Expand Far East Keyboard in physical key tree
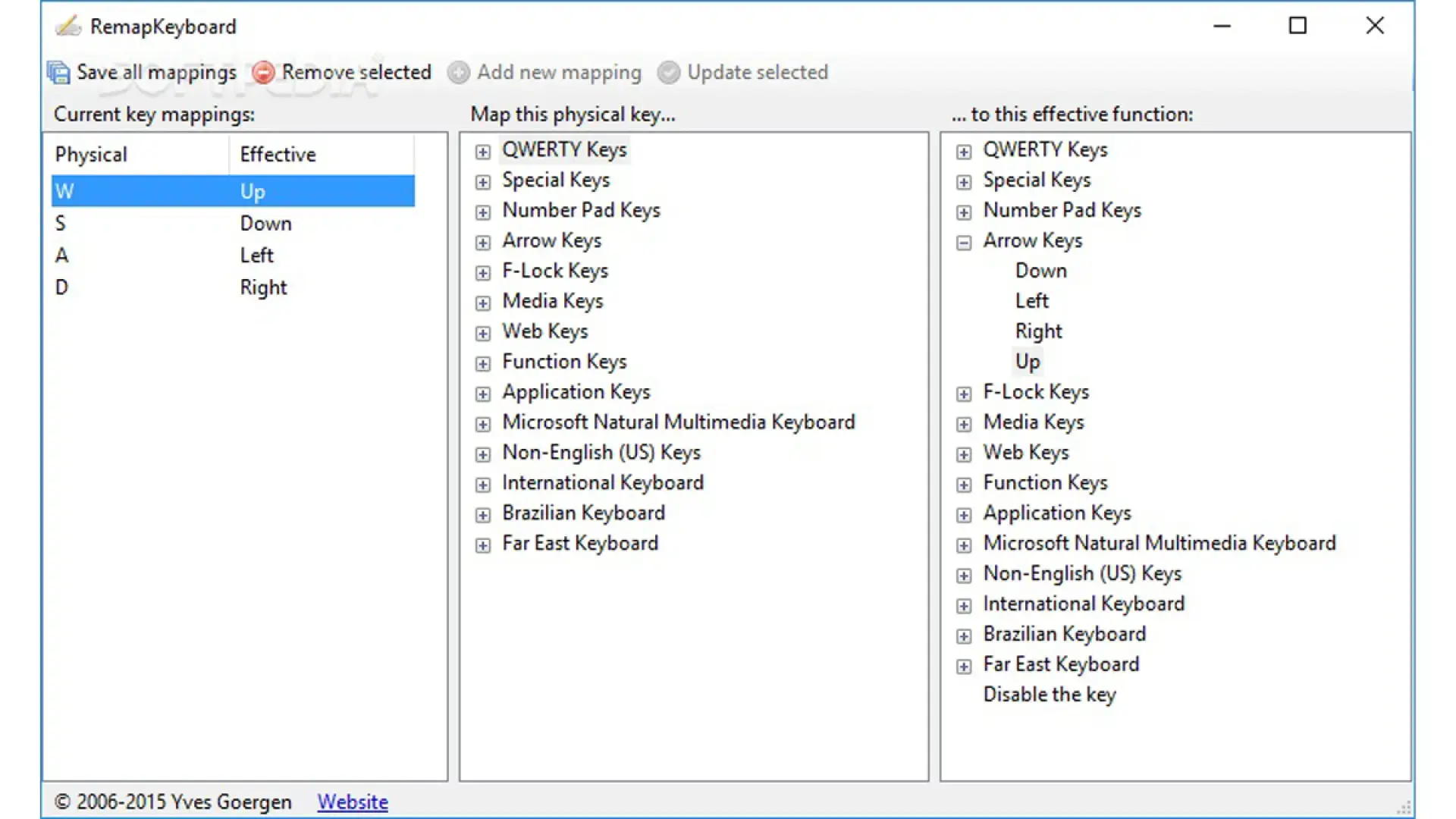 [482, 545]
